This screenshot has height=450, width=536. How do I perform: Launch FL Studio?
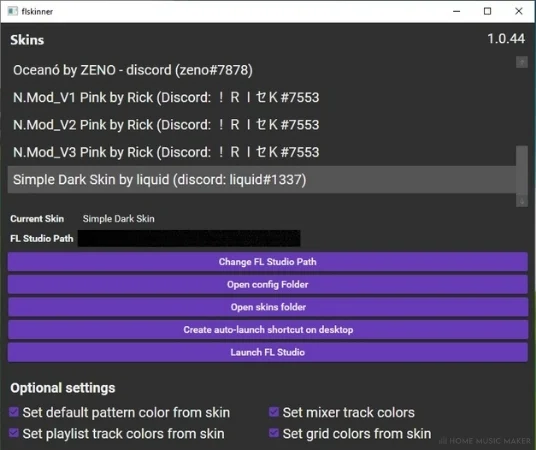click(268, 352)
